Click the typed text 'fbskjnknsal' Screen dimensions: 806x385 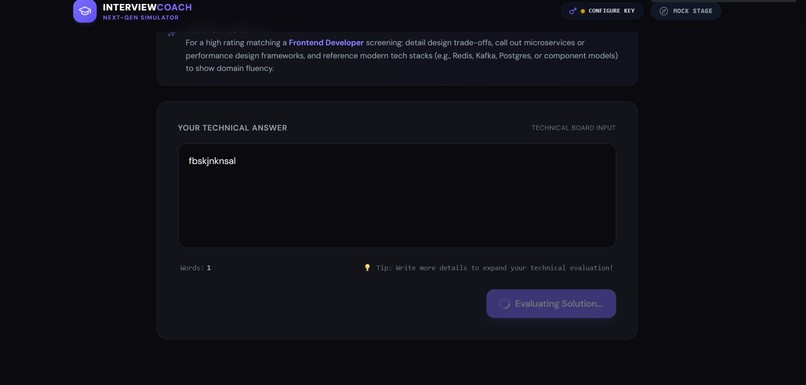click(212, 161)
